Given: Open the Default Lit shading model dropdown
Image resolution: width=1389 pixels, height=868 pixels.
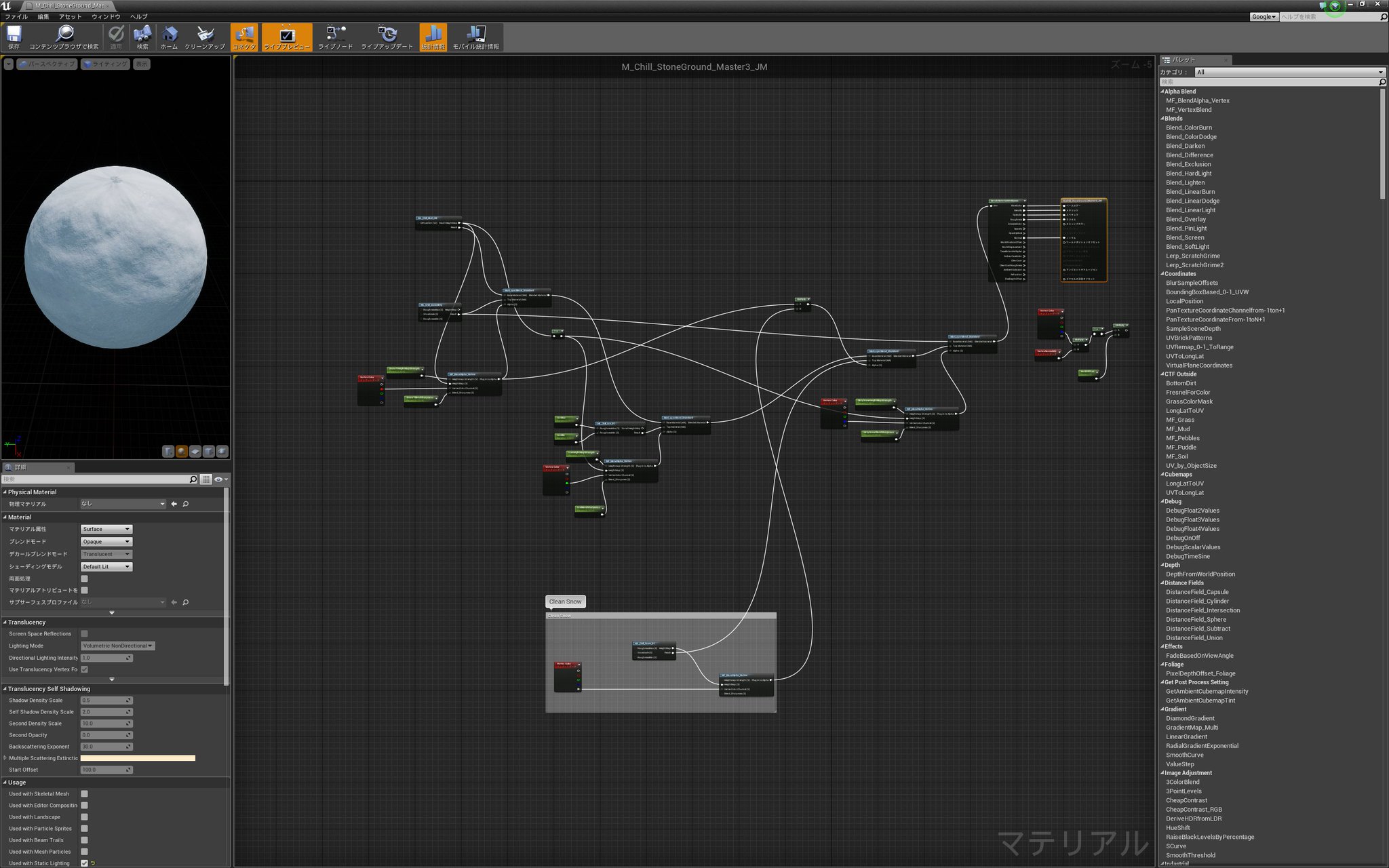Looking at the screenshot, I should [x=106, y=567].
